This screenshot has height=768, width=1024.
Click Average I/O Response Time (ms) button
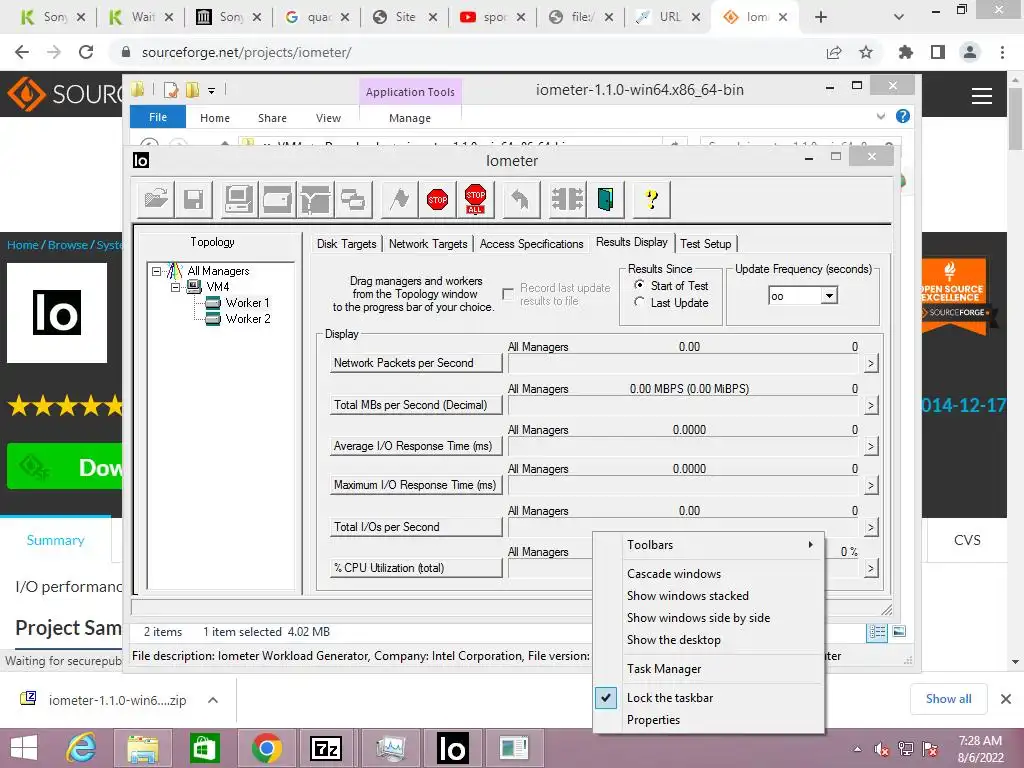(416, 446)
